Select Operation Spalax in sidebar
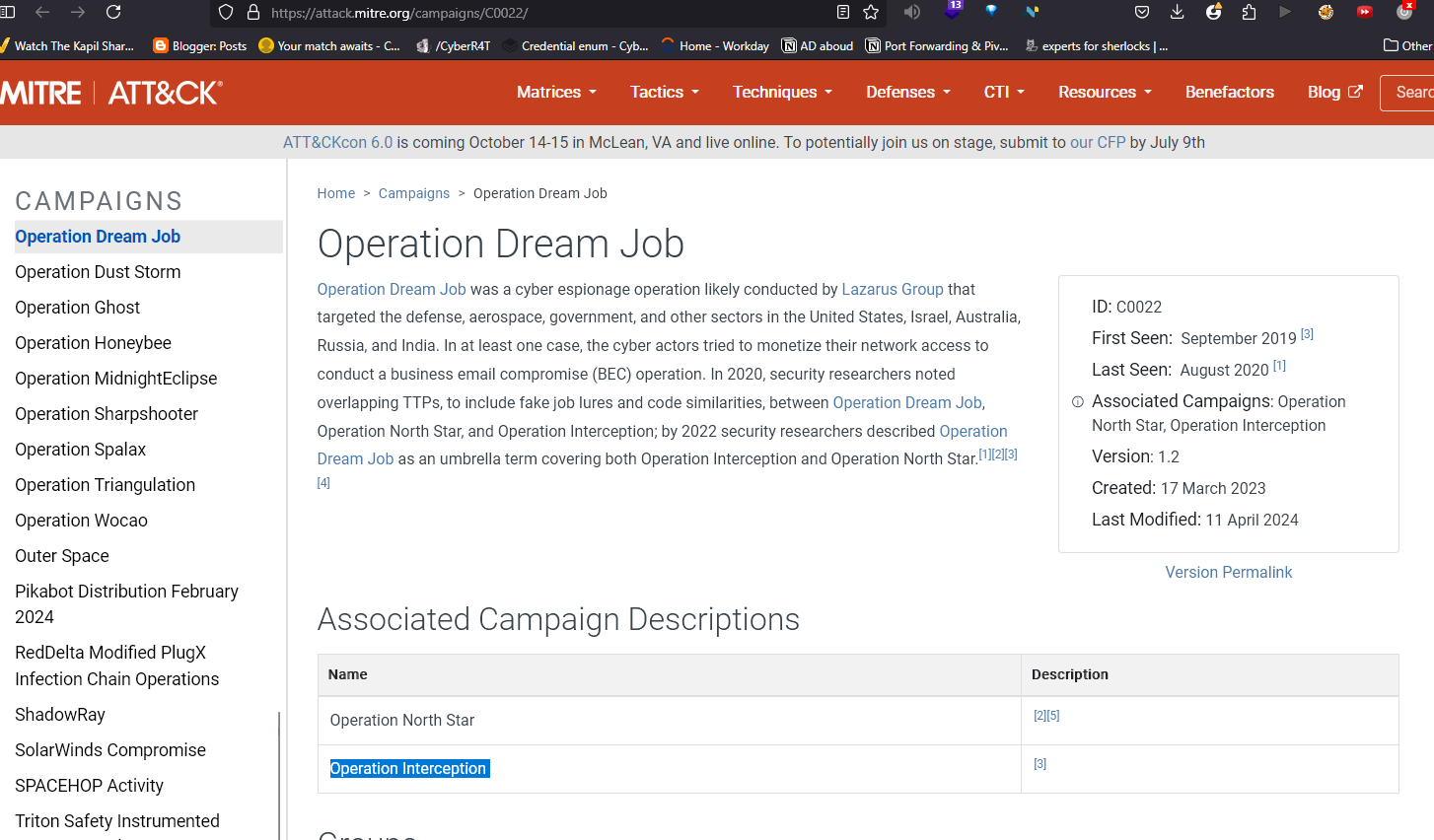Image resolution: width=1434 pixels, height=840 pixels. pos(81,450)
